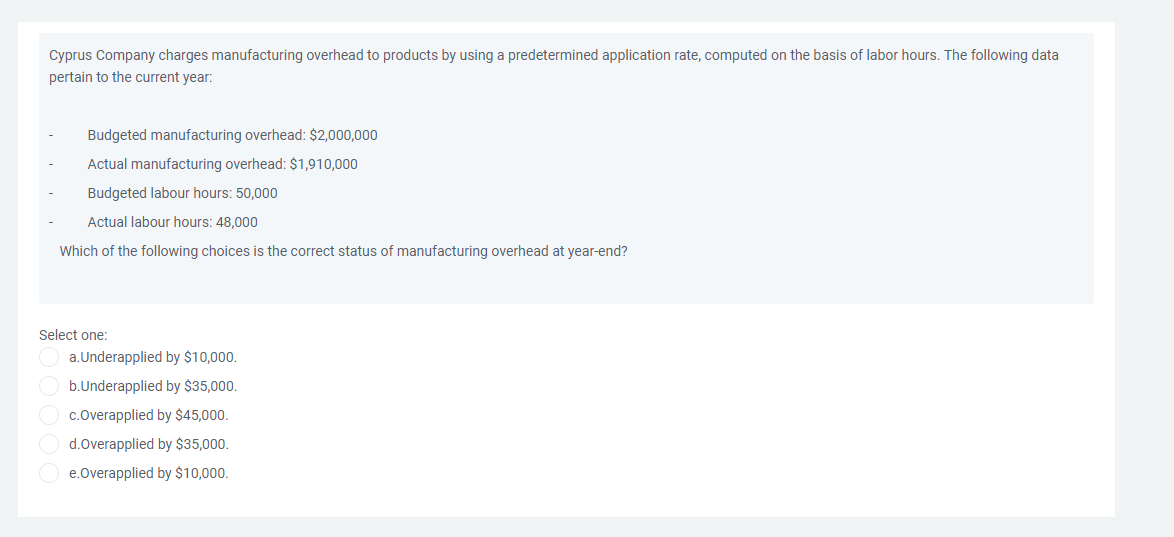1174x537 pixels.
Task: Click the dash bullet before Actual labour hours
Action: pos(53,223)
